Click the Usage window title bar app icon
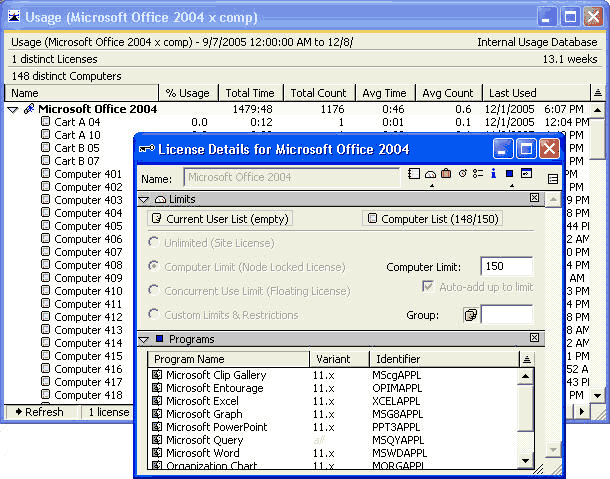This screenshot has height=479, width=610. pos(14,16)
